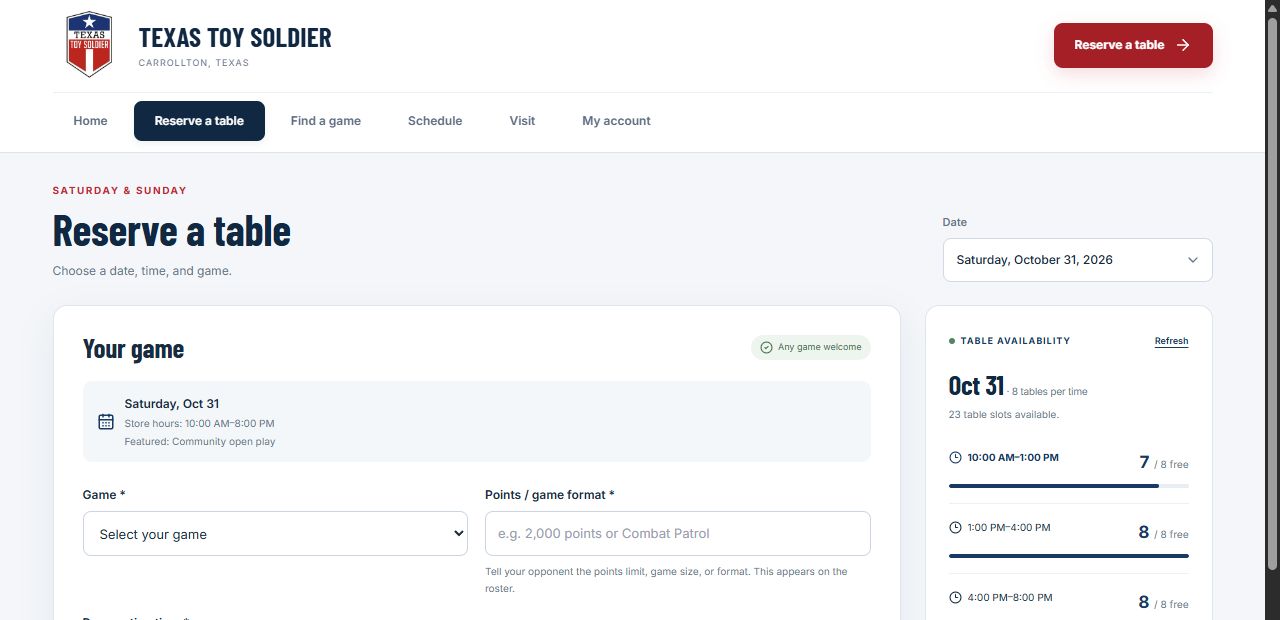
Task: Click the clock icon for 10:00 AM–1:00 PM
Action: [955, 457]
